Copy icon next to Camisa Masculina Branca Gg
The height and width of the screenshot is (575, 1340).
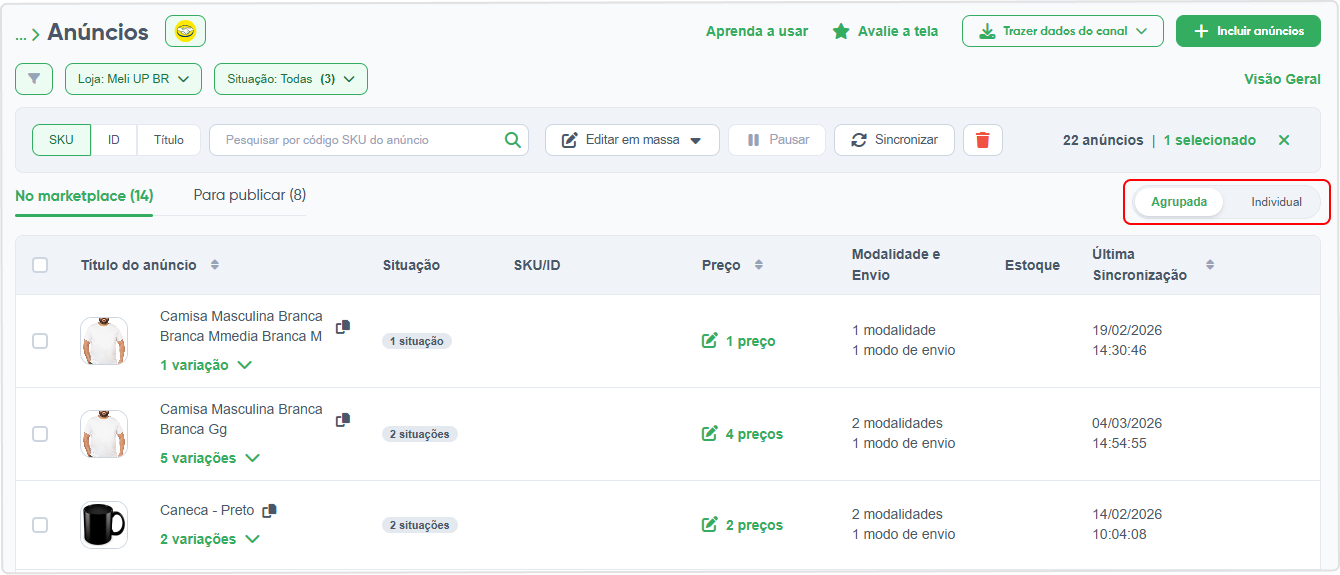343,420
